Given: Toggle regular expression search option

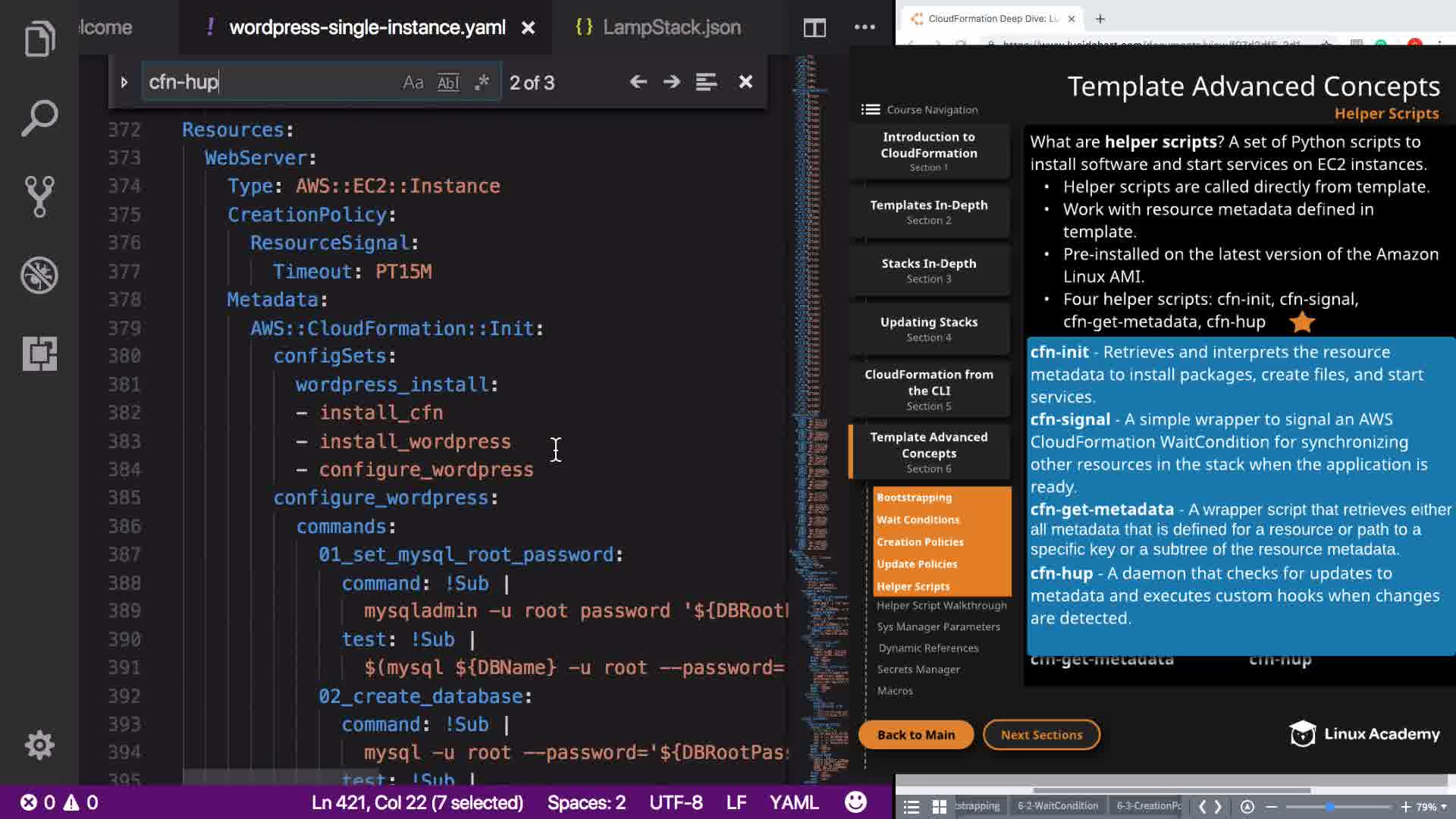Looking at the screenshot, I should pyautogui.click(x=482, y=83).
